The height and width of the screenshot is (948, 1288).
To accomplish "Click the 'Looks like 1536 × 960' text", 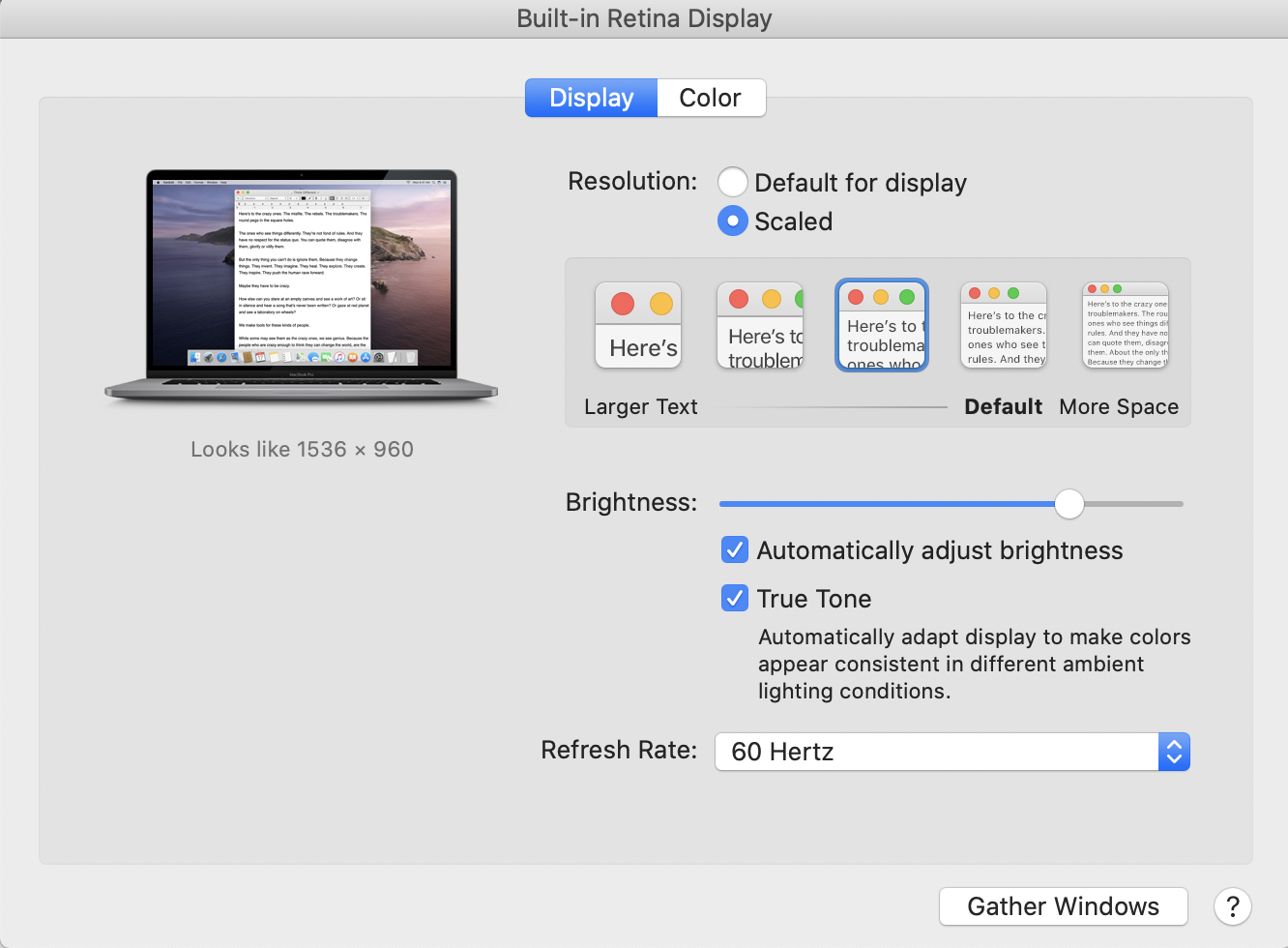I will [x=302, y=449].
